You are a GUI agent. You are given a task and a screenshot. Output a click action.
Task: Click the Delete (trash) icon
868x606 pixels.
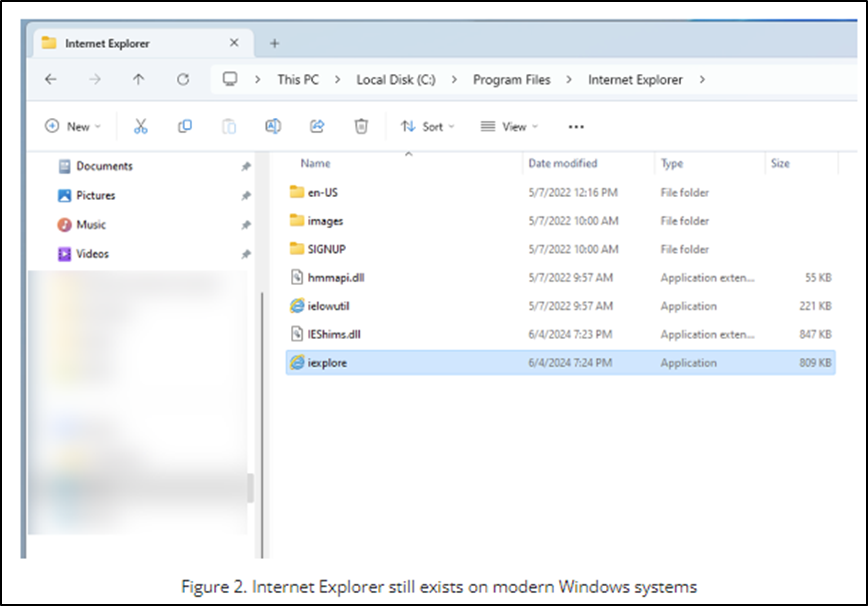click(361, 126)
